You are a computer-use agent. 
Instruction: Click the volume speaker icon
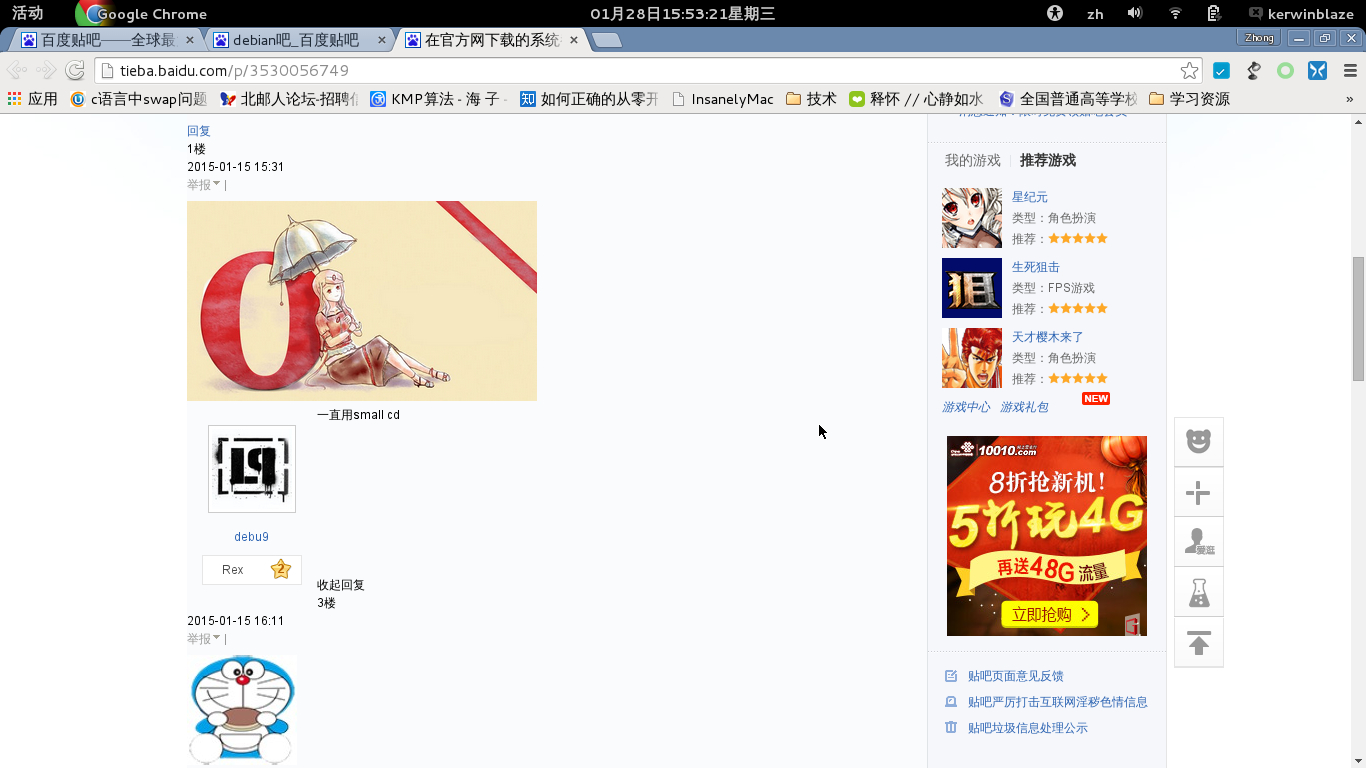1135,13
